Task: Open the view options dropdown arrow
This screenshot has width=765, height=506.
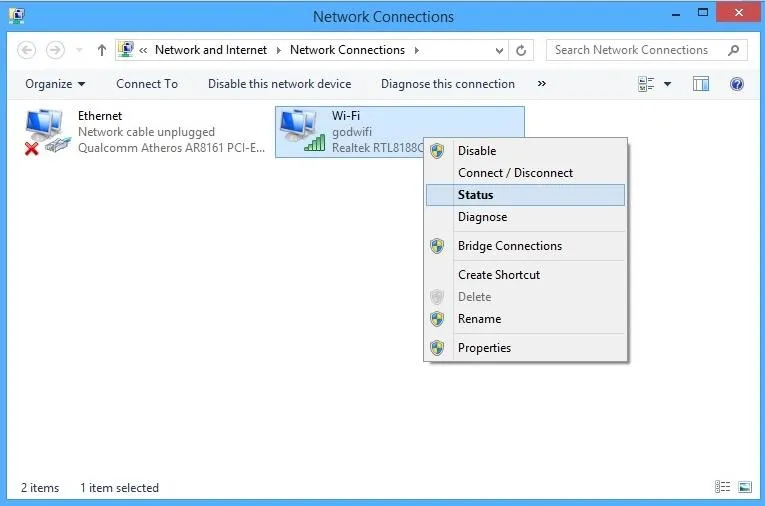Action: pyautogui.click(x=667, y=84)
